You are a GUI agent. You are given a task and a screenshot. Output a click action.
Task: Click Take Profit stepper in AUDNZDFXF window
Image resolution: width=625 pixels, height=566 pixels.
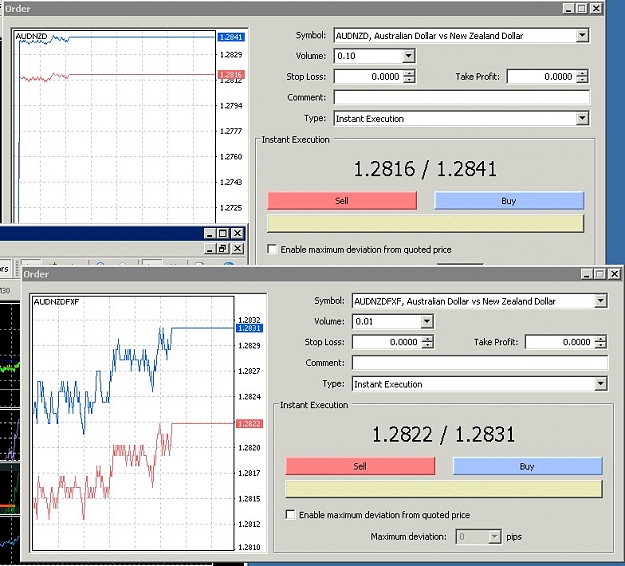click(600, 342)
